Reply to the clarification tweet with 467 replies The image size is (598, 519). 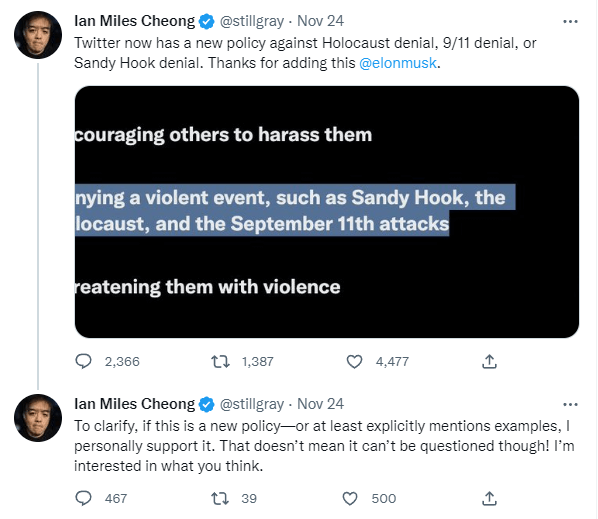click(84, 498)
